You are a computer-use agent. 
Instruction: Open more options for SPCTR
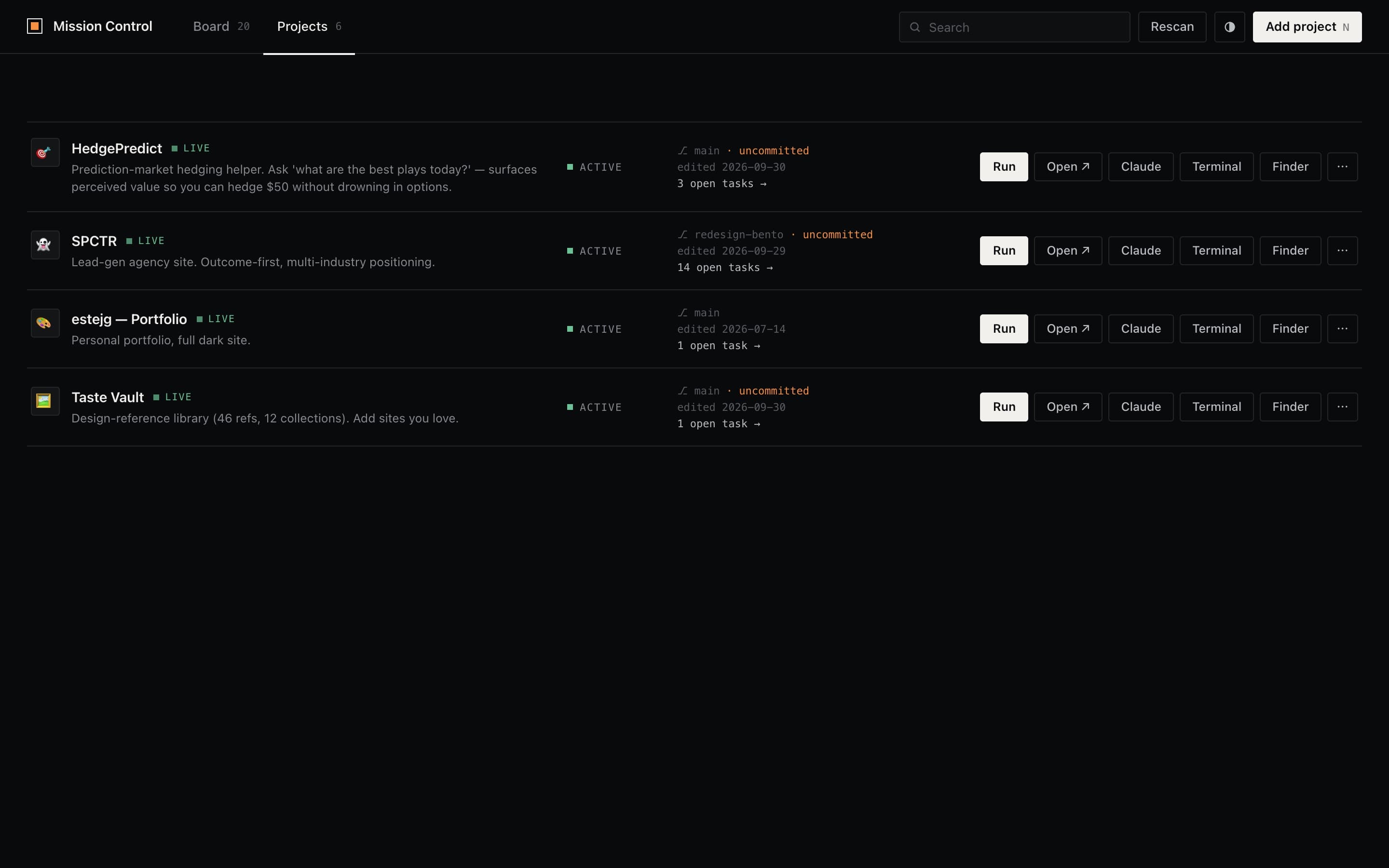click(1343, 250)
